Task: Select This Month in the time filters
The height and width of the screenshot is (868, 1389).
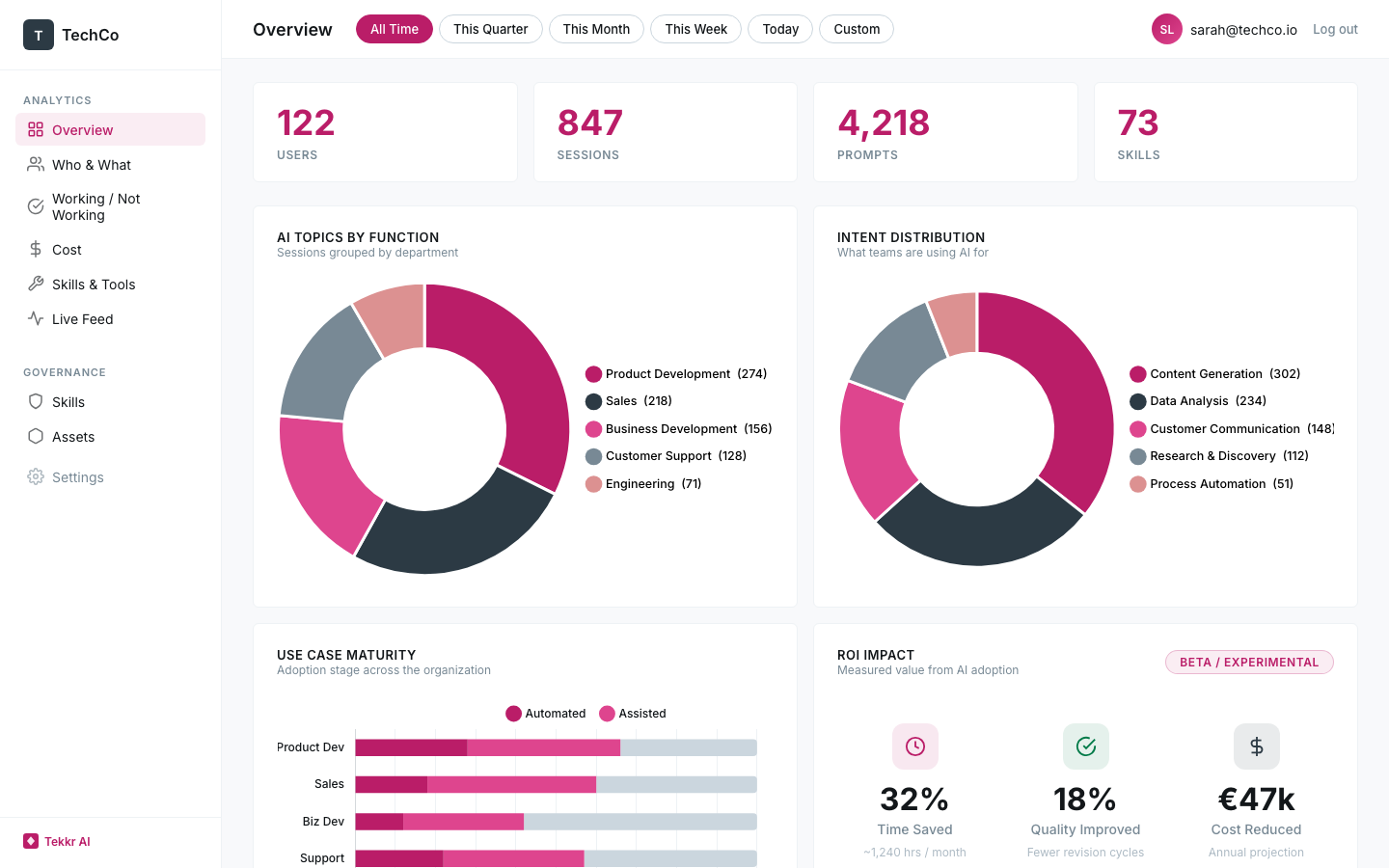Action: [596, 29]
